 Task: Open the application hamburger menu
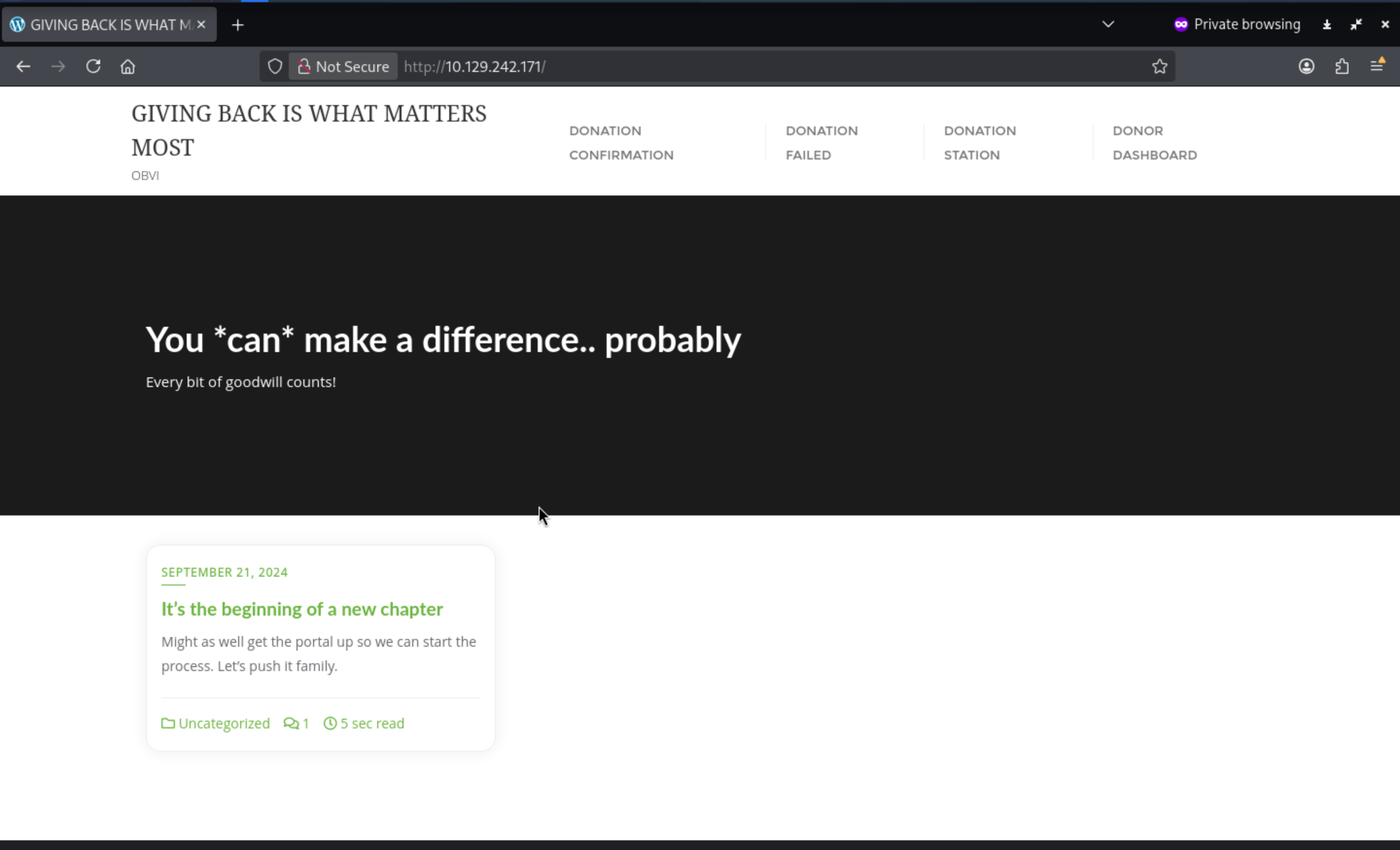(1377, 66)
